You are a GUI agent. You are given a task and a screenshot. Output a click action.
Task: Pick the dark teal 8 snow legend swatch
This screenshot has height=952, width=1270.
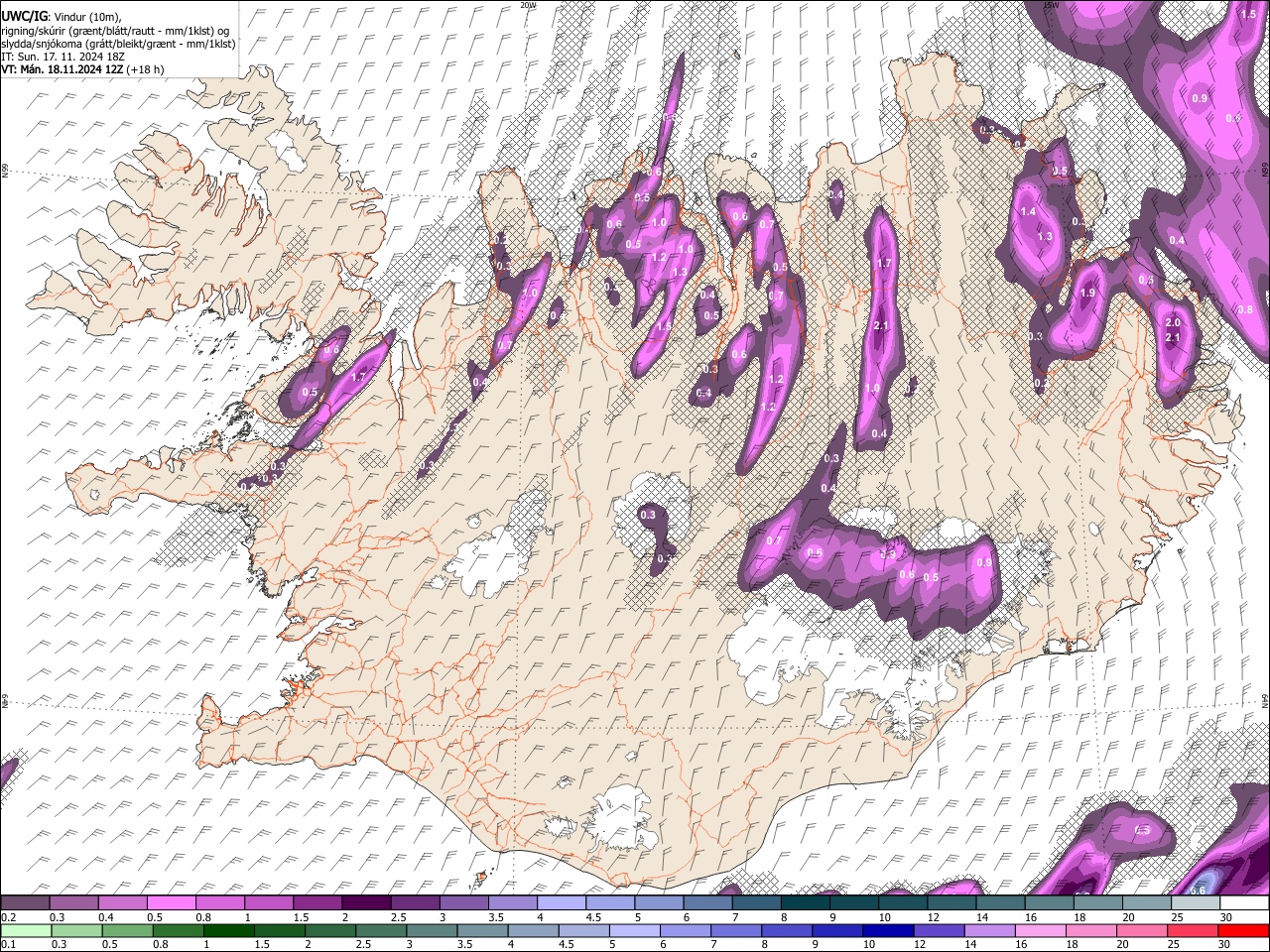[806, 903]
